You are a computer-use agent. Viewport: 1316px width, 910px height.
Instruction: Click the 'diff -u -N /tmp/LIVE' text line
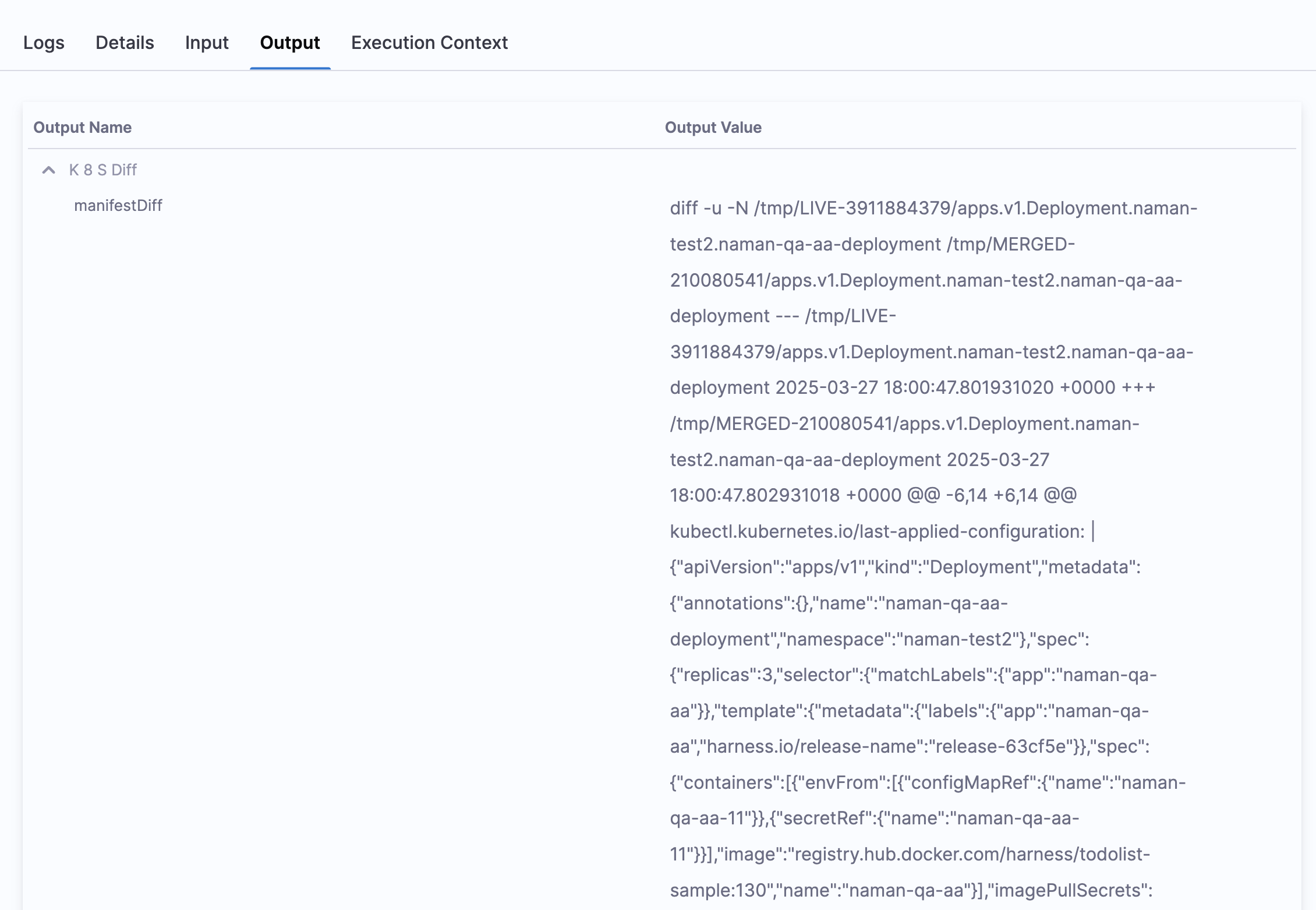(x=933, y=208)
